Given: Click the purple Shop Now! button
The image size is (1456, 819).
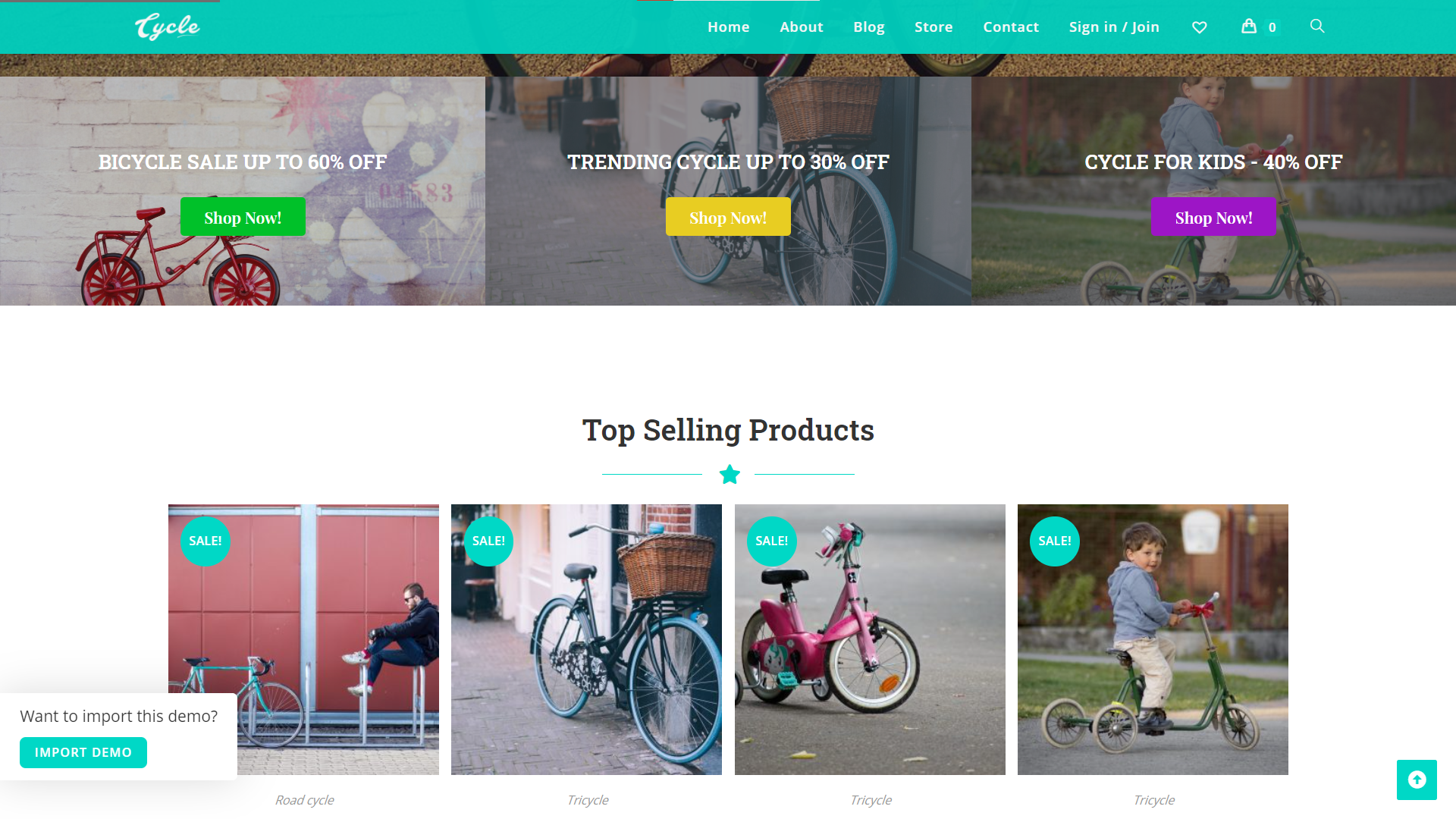Looking at the screenshot, I should coord(1213,217).
